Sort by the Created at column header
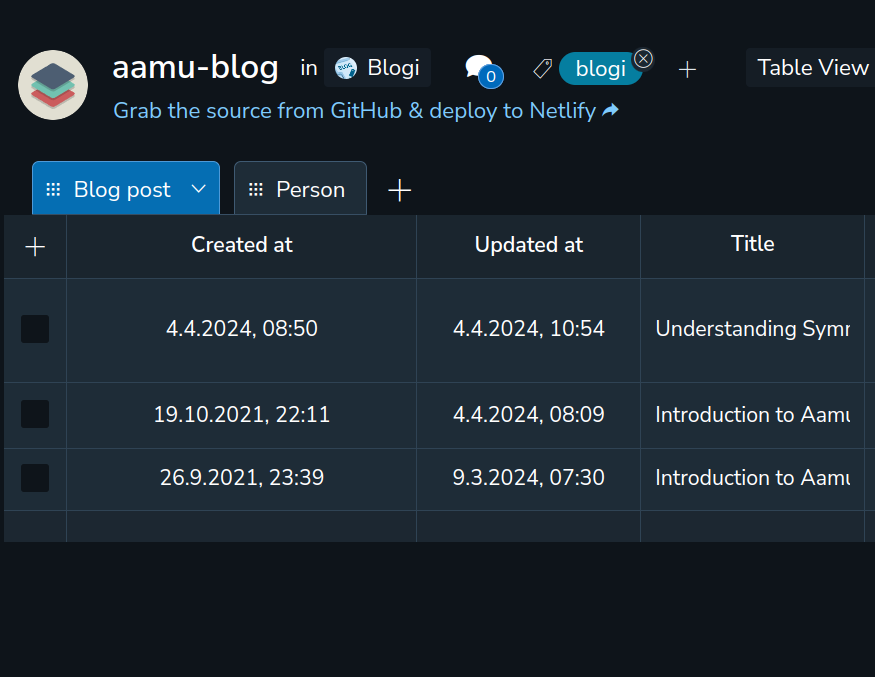The image size is (875, 677). (x=242, y=245)
